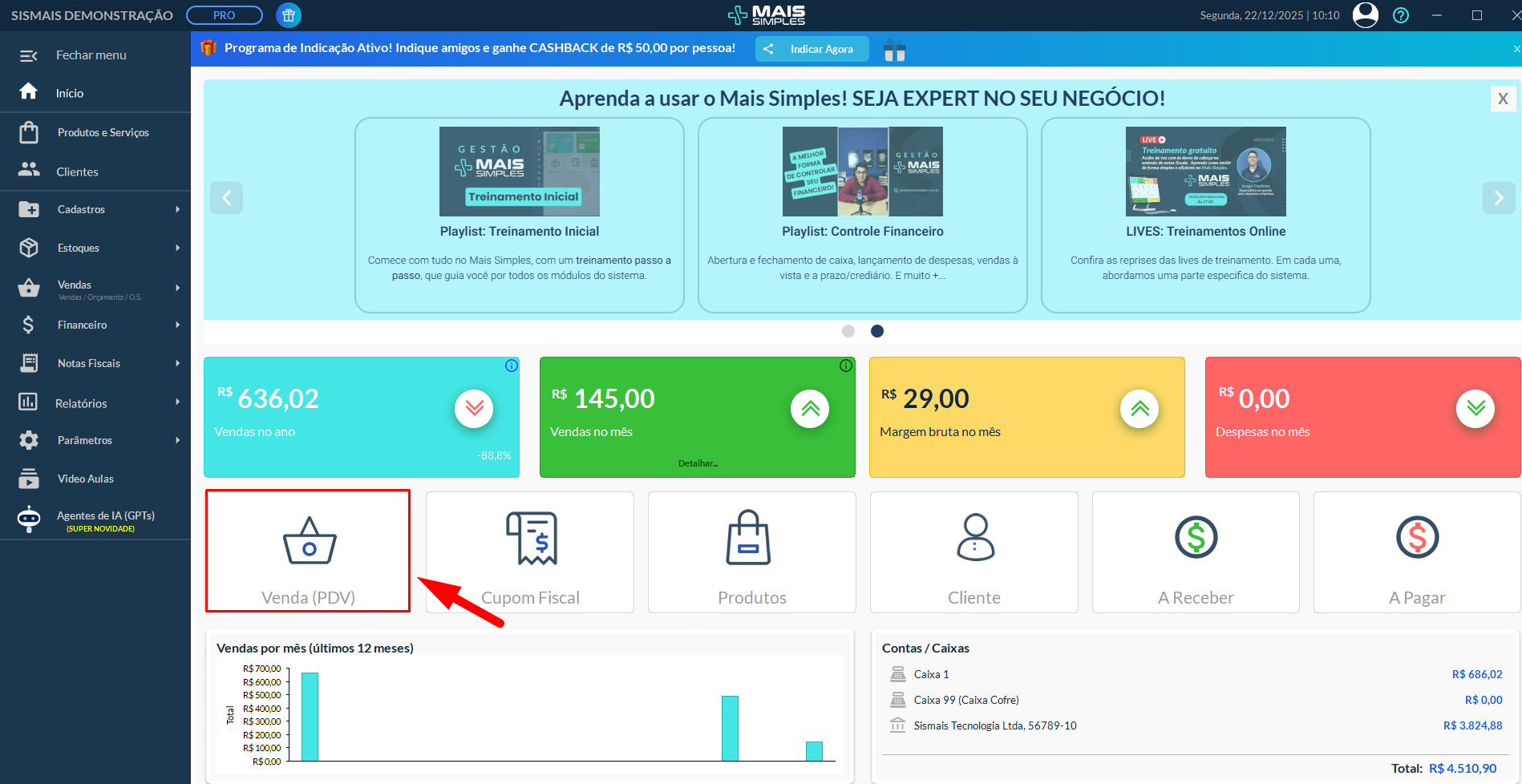Expand the Cadastros submenu
This screenshot has height=784, width=1522.
point(96,209)
